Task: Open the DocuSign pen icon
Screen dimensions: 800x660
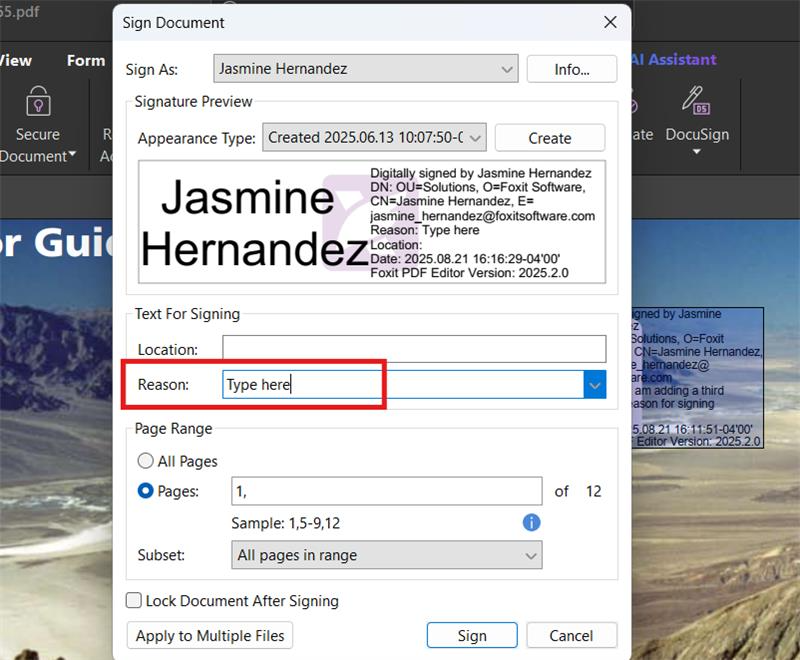Action: (696, 100)
